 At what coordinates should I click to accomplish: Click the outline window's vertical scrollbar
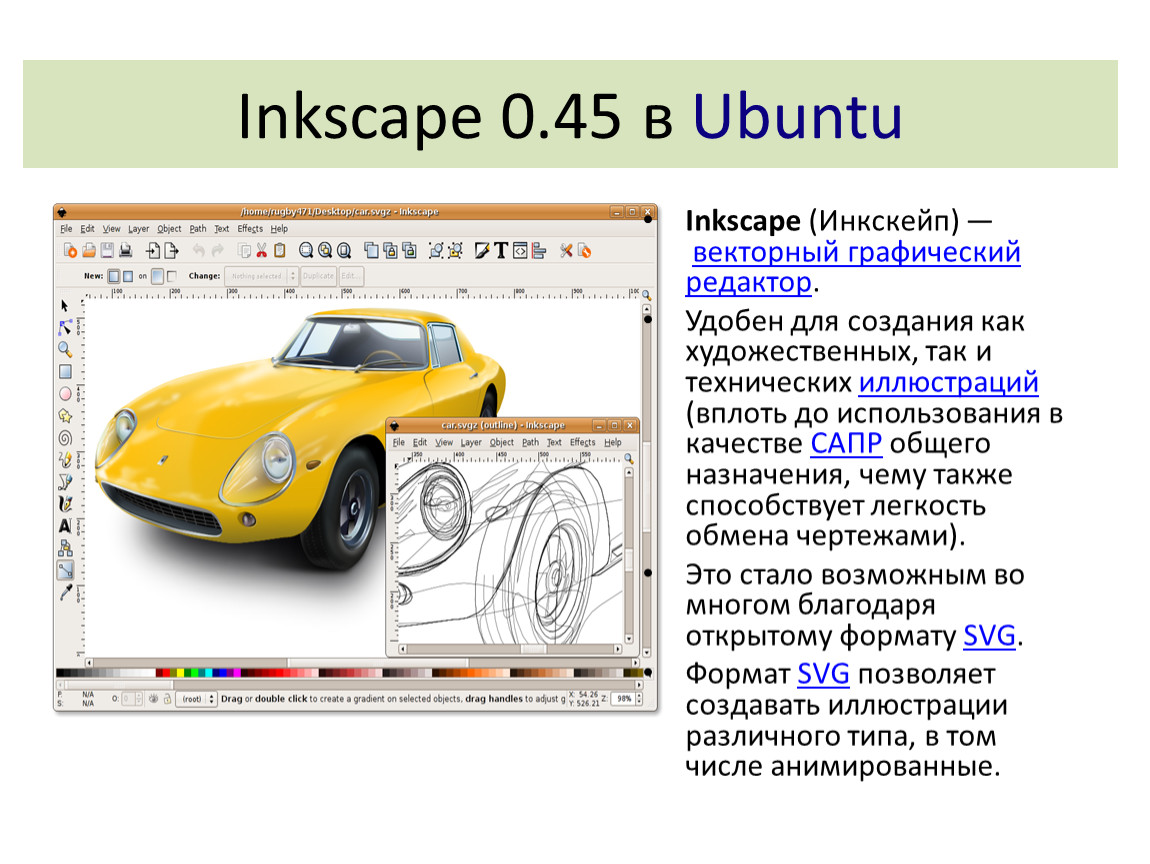[x=629, y=557]
